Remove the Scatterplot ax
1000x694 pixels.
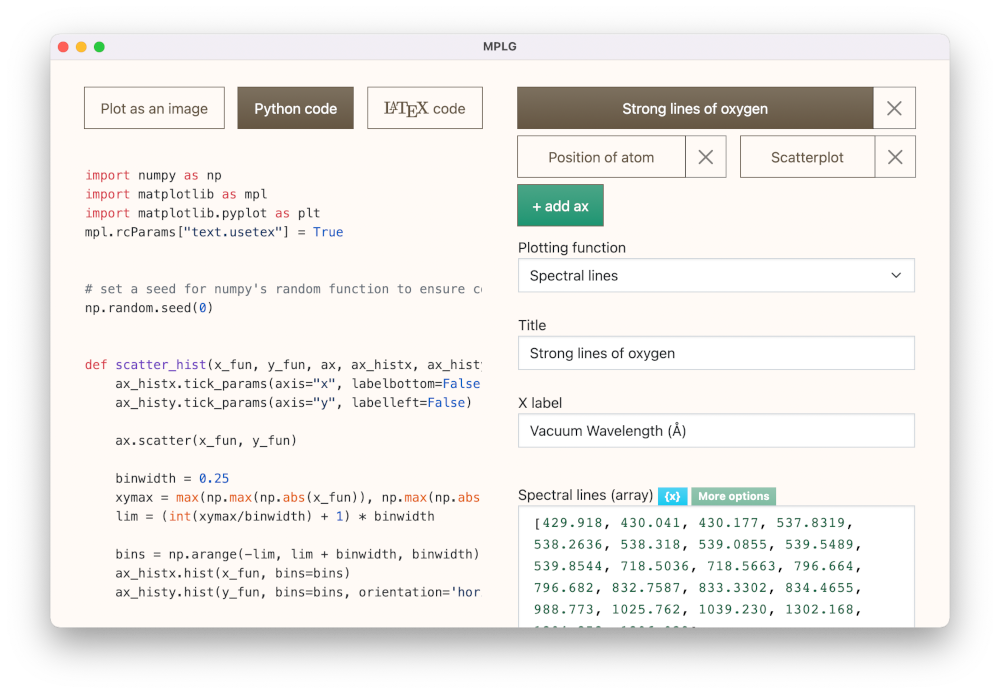tap(895, 157)
